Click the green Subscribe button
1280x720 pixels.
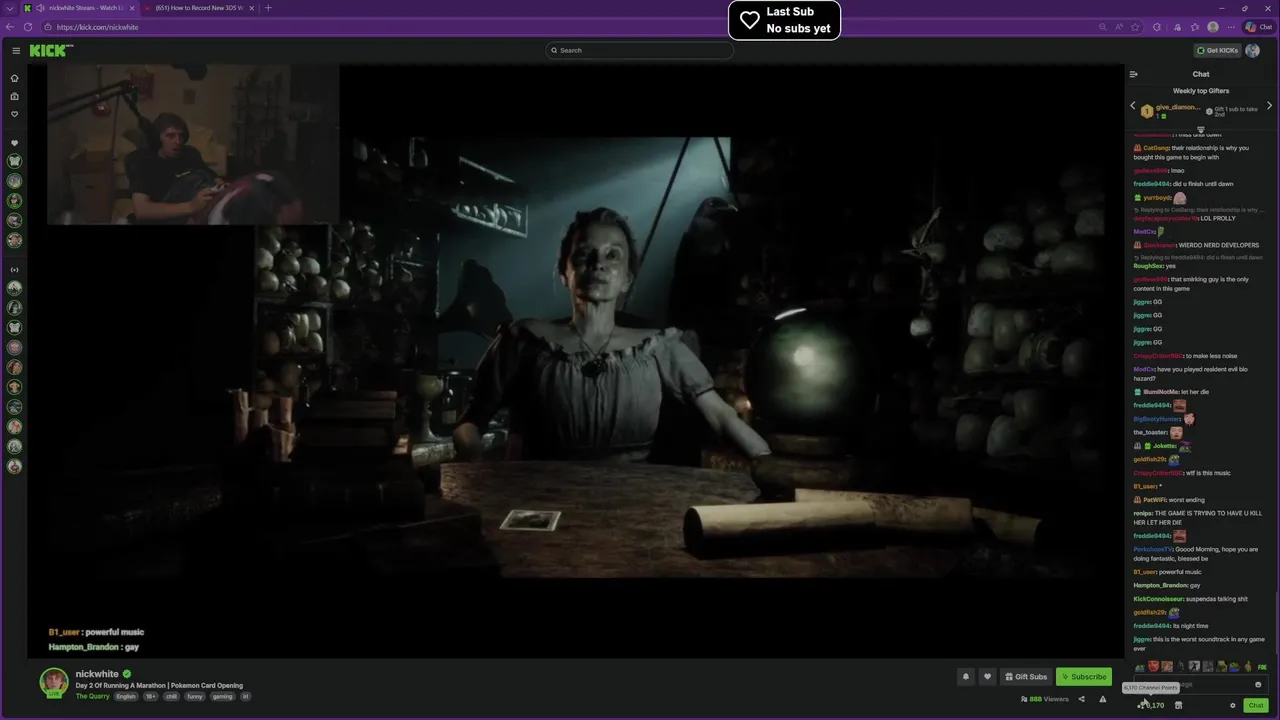coord(1084,677)
